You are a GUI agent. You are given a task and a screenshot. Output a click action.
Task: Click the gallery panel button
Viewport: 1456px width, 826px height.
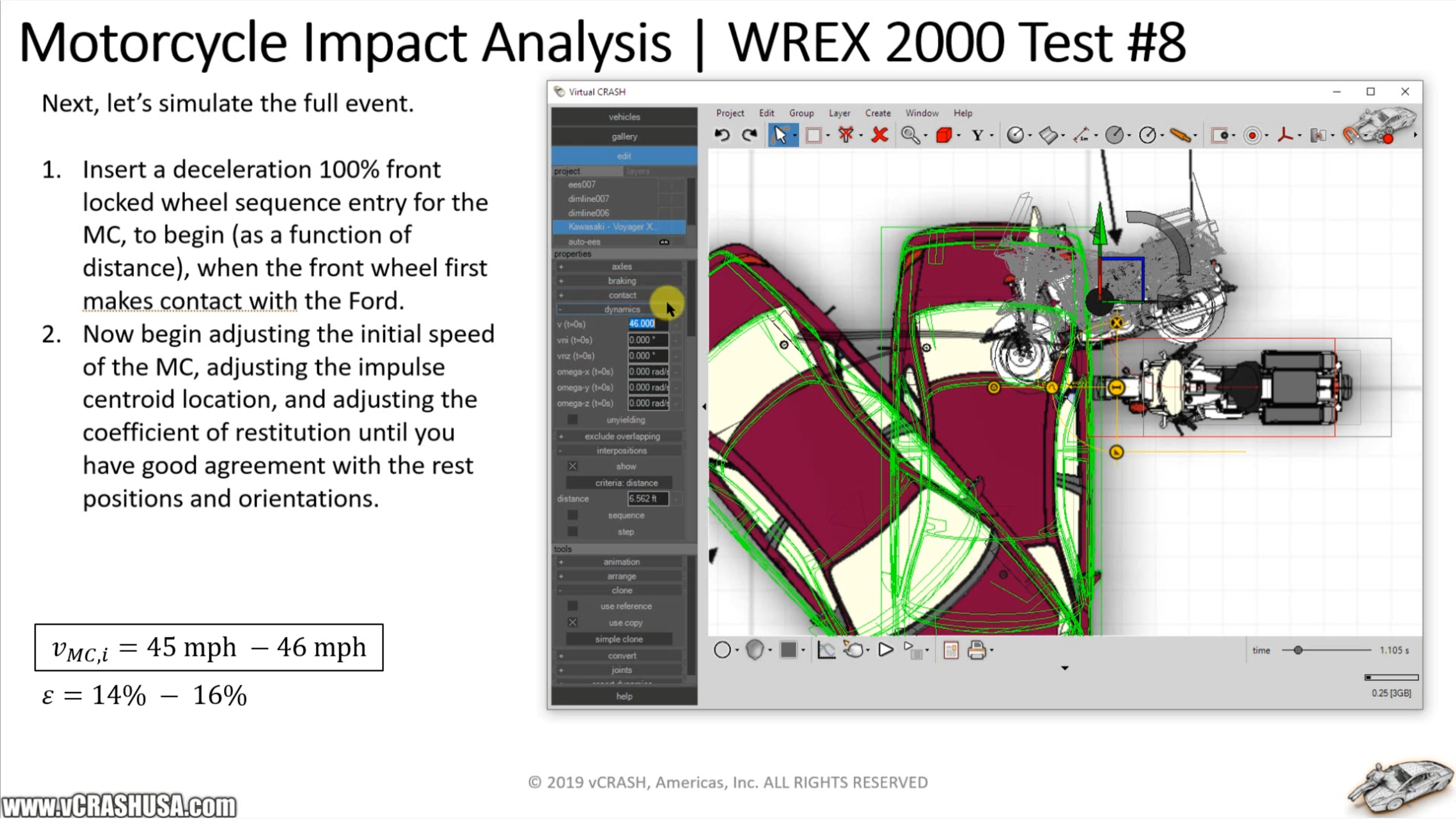(x=624, y=136)
